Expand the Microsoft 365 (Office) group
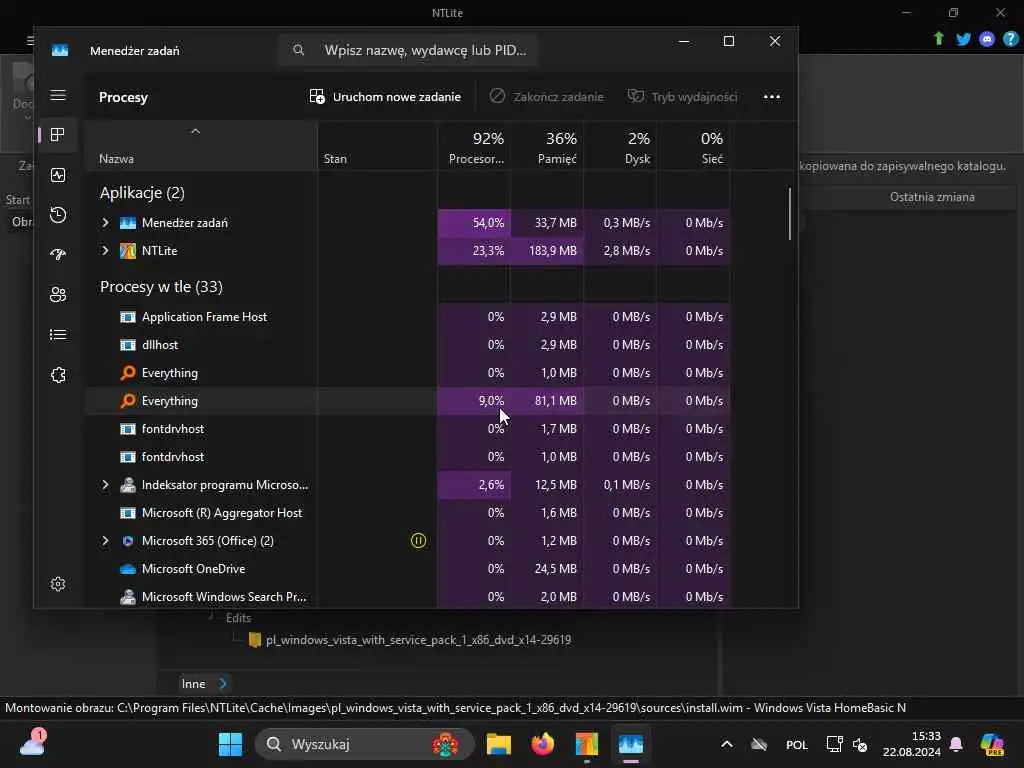Image resolution: width=1024 pixels, height=768 pixels. click(x=105, y=541)
